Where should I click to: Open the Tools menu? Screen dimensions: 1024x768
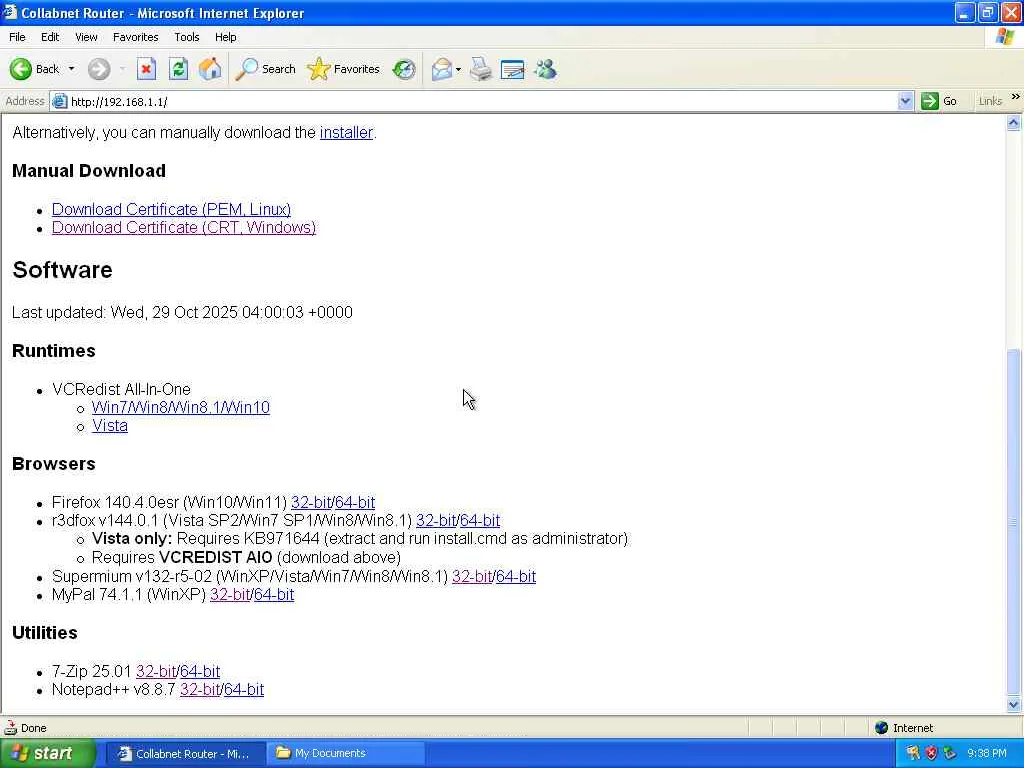pos(186,37)
